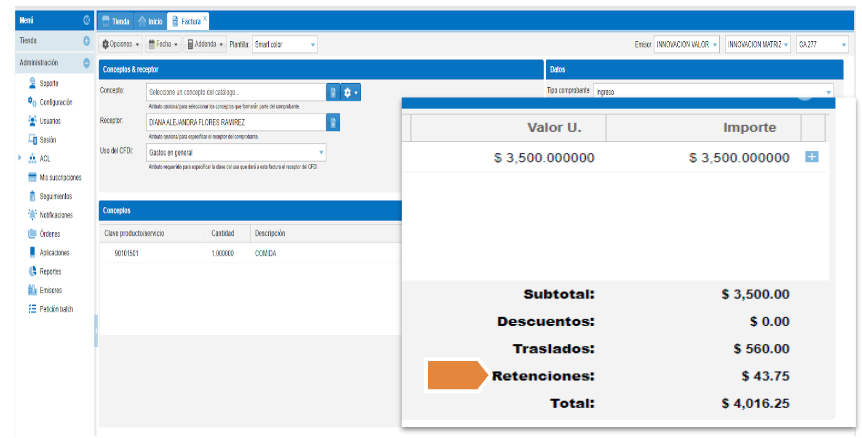
Task: Open the Opciones toolbar menu
Action: click(121, 44)
